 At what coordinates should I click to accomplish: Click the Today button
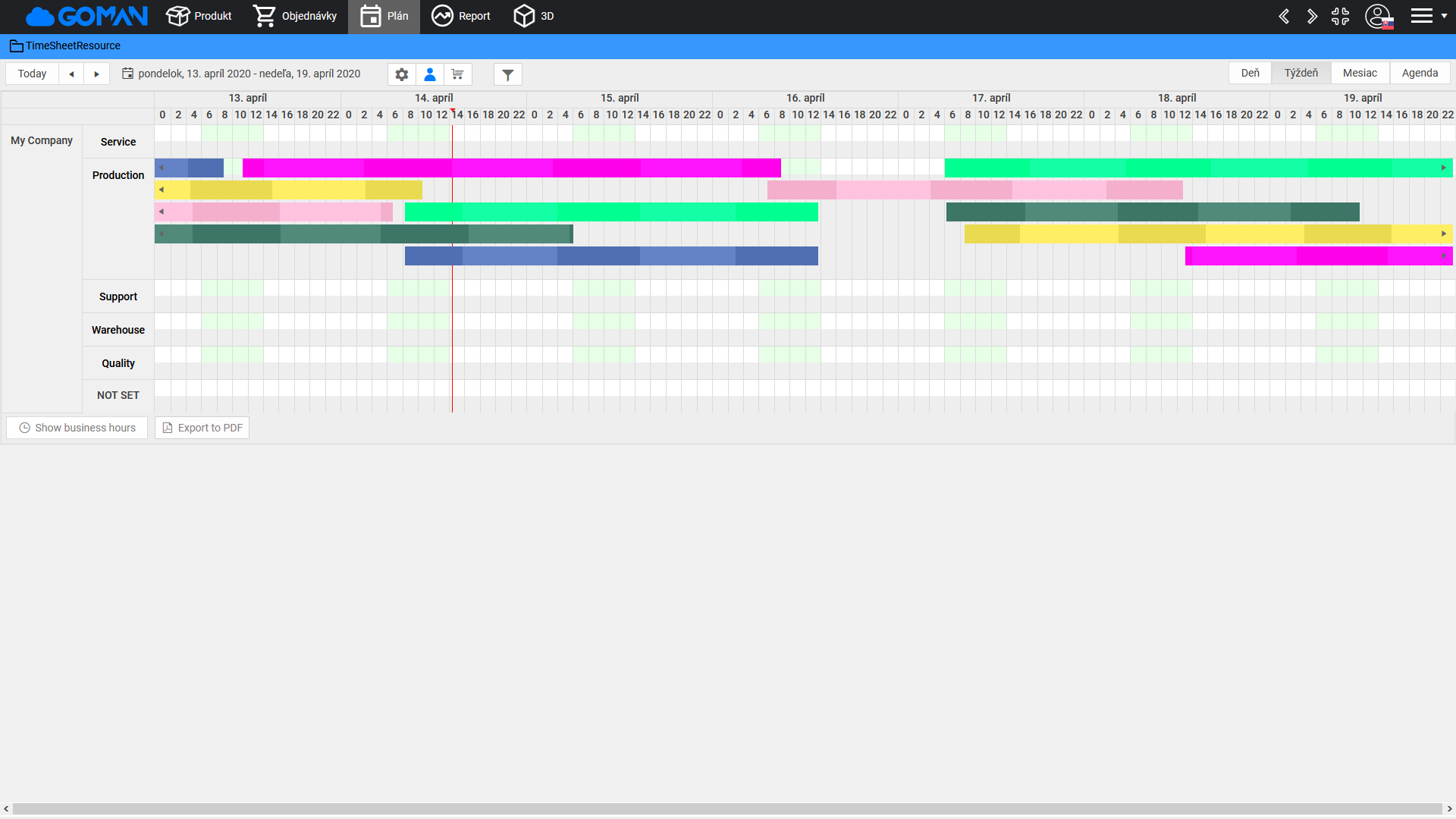32,74
